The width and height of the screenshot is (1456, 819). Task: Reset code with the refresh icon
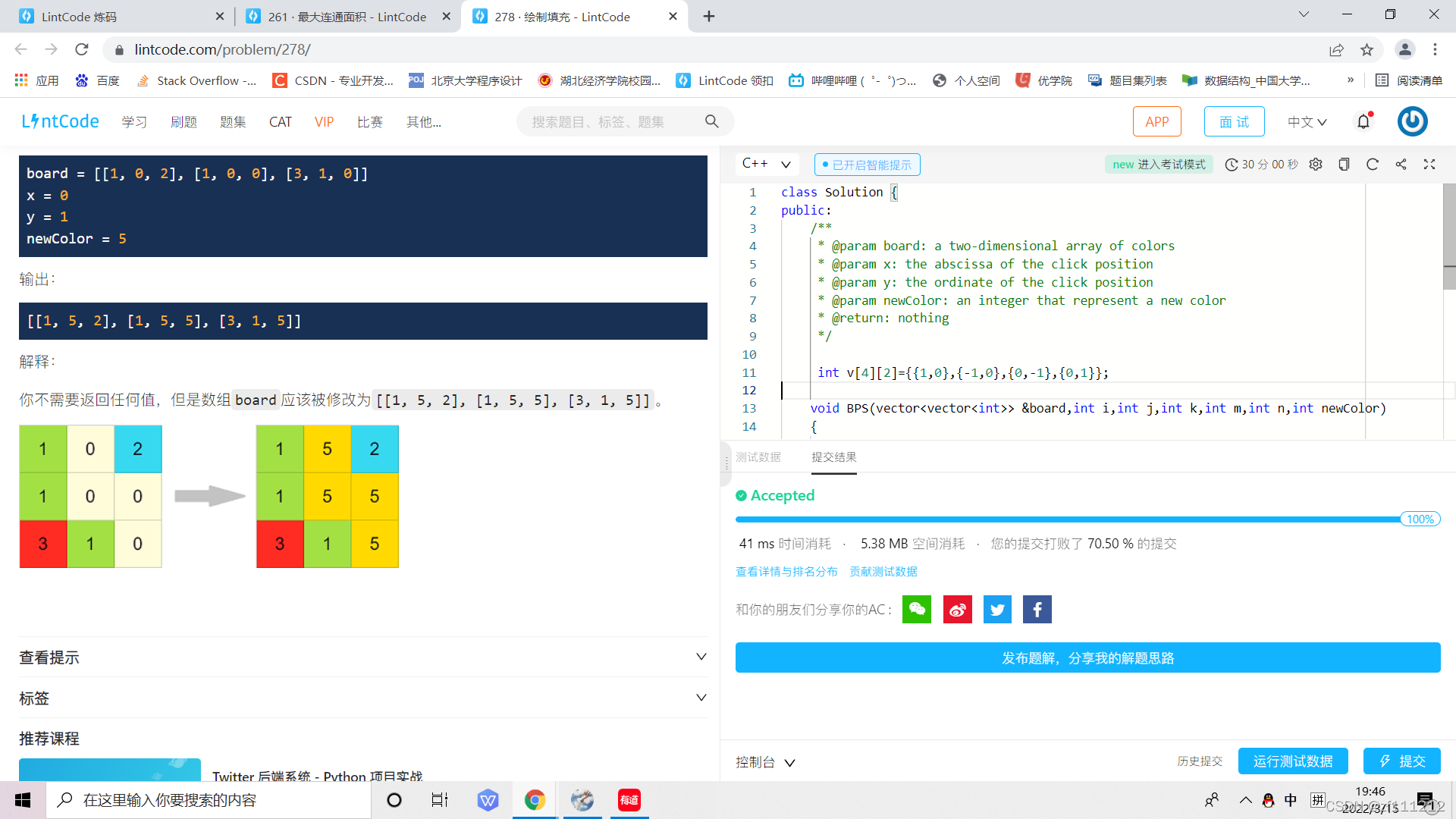[1372, 165]
